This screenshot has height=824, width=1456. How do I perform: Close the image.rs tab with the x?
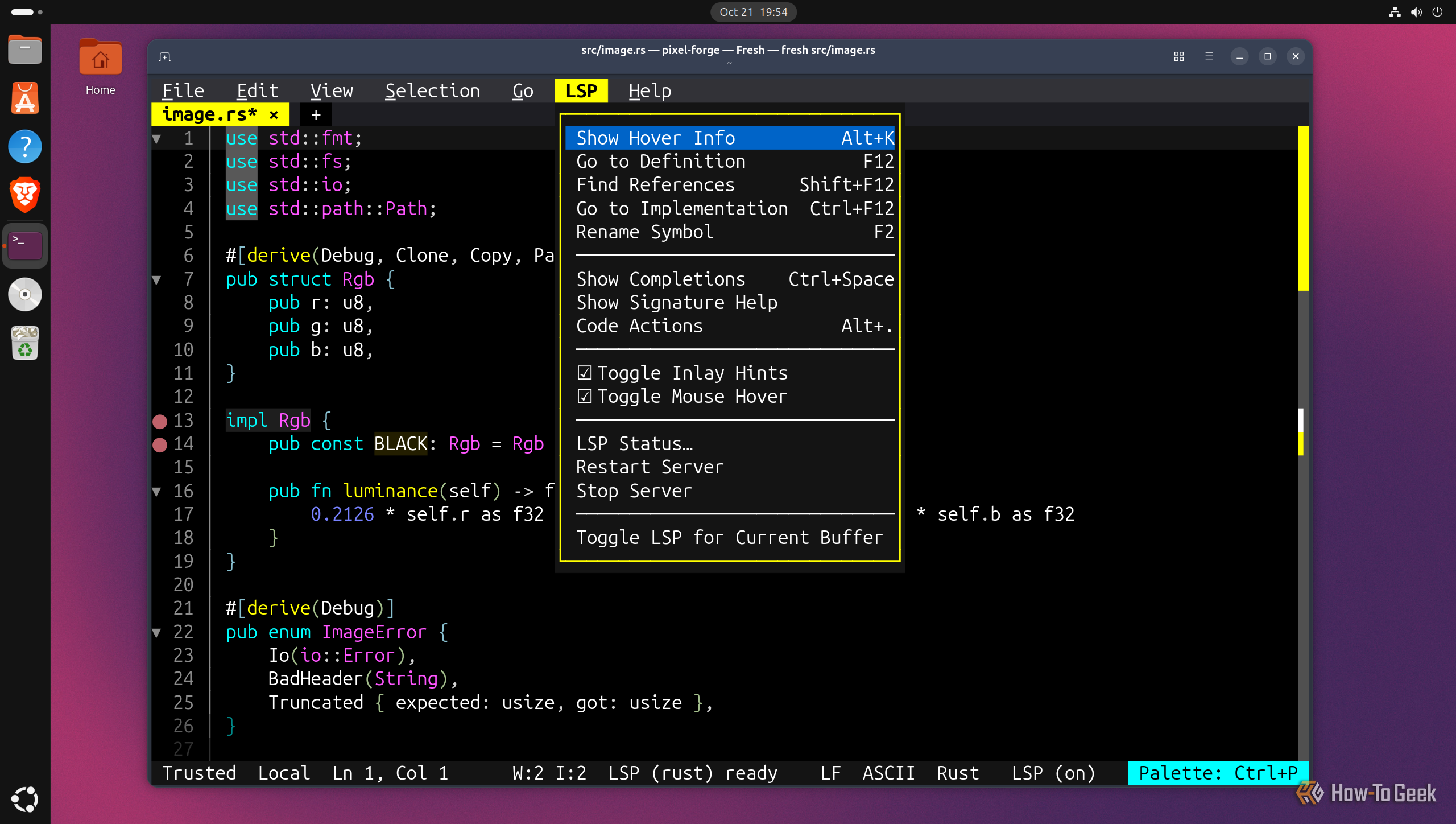(274, 114)
